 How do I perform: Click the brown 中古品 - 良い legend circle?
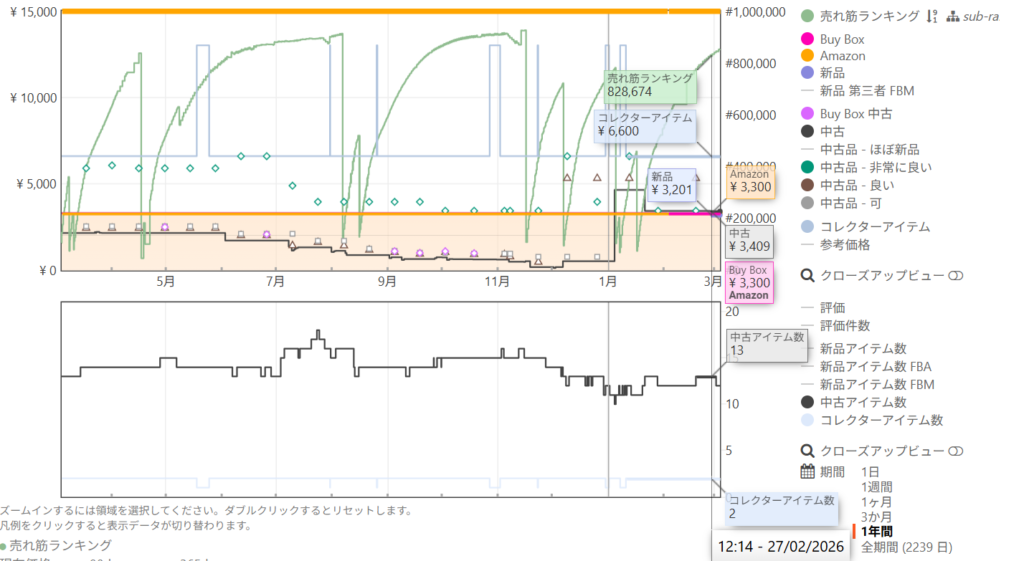point(808,184)
